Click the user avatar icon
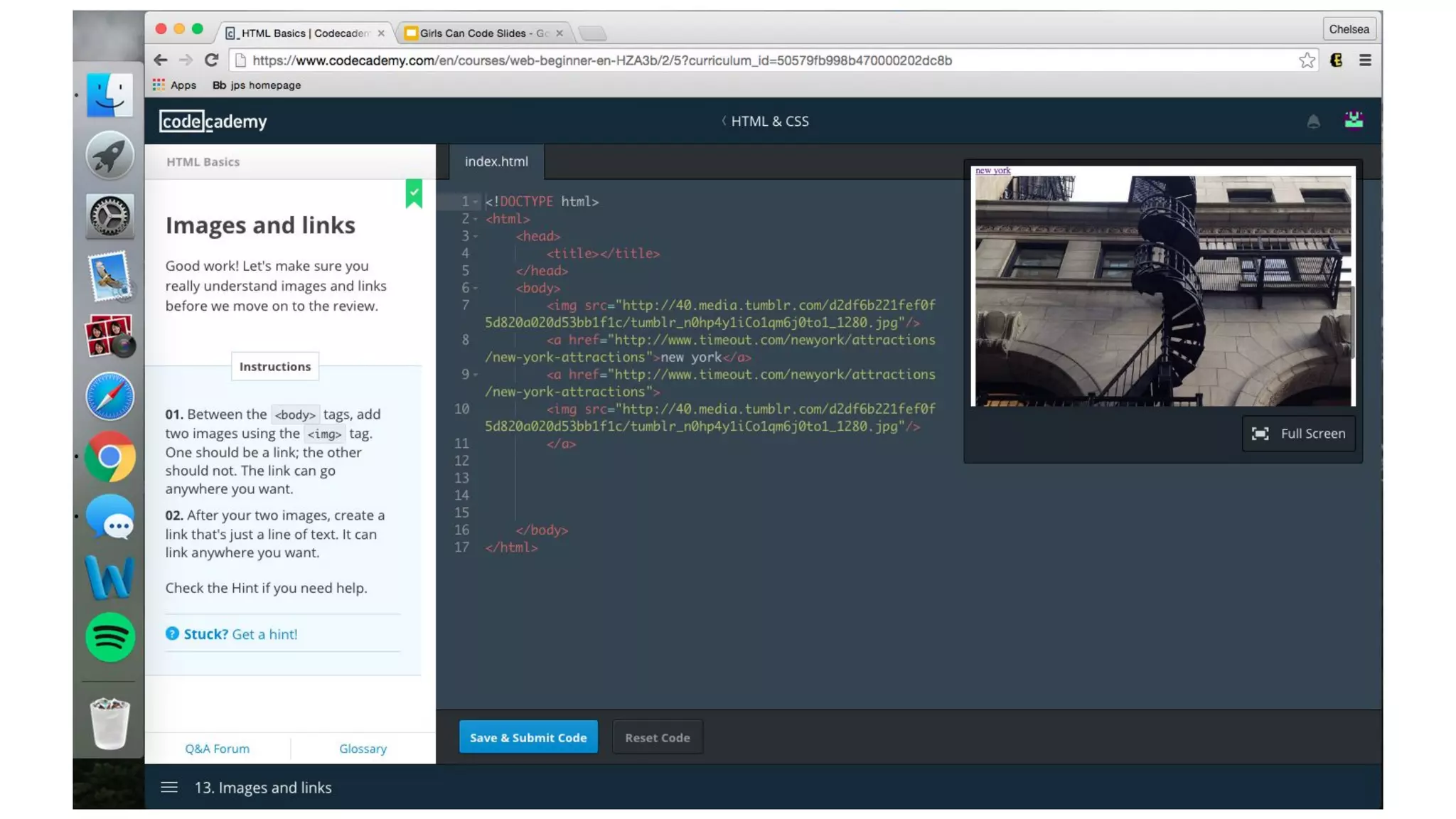1456x819 pixels. 1354,120
